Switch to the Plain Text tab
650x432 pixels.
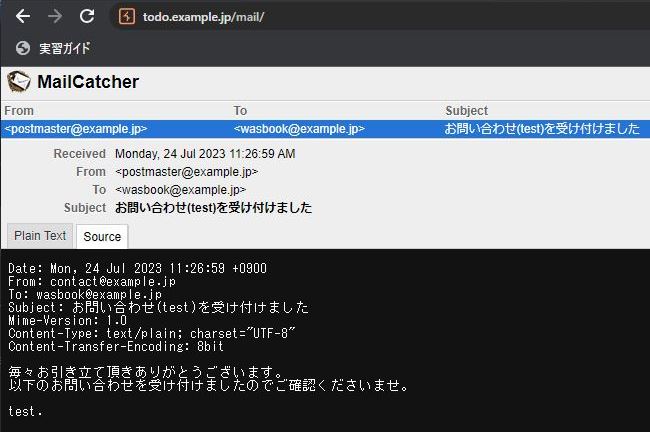coord(40,236)
